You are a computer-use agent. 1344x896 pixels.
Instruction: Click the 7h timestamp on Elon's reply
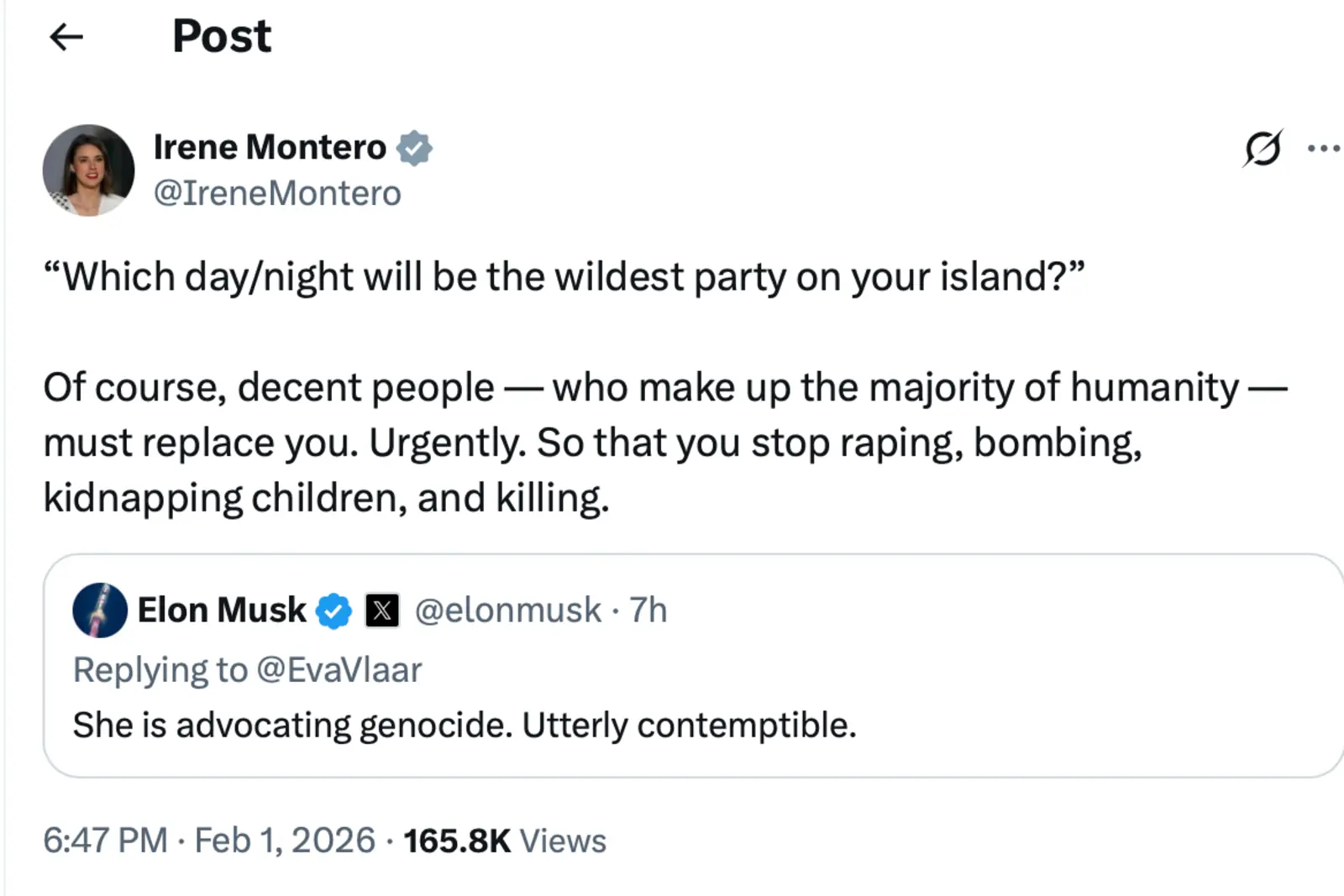click(x=648, y=610)
